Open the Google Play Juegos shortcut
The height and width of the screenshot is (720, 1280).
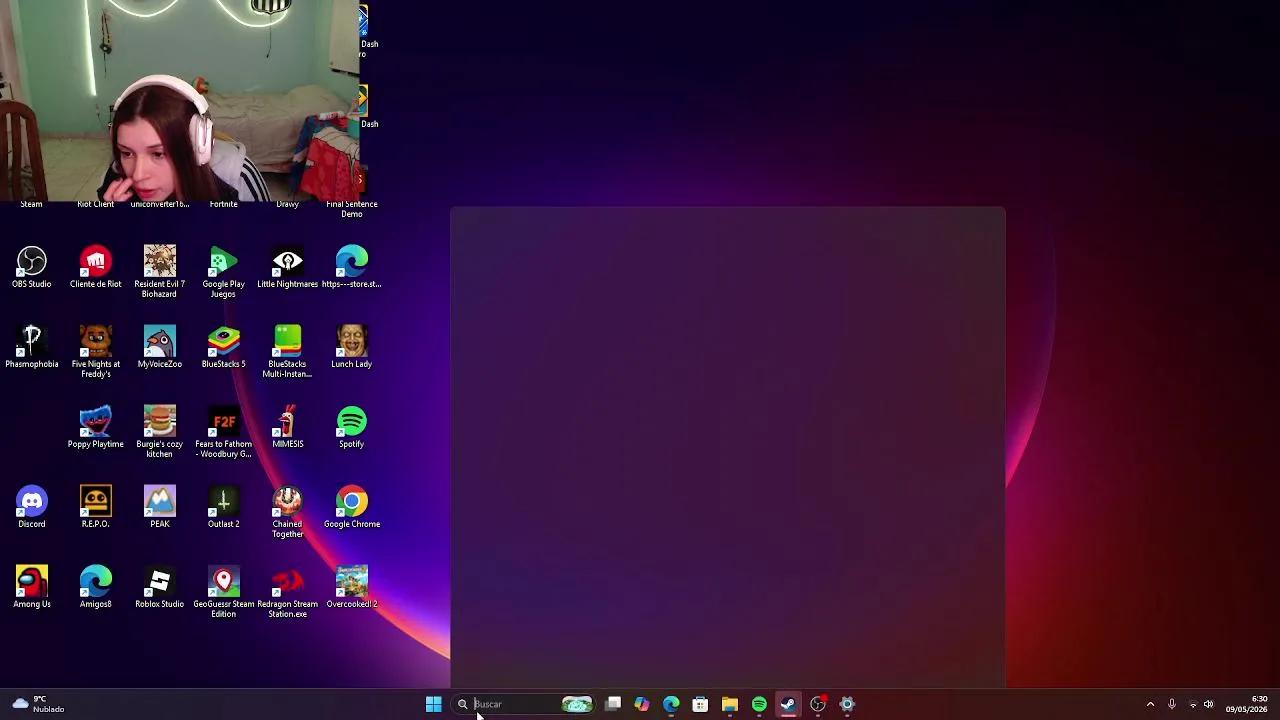(x=223, y=271)
